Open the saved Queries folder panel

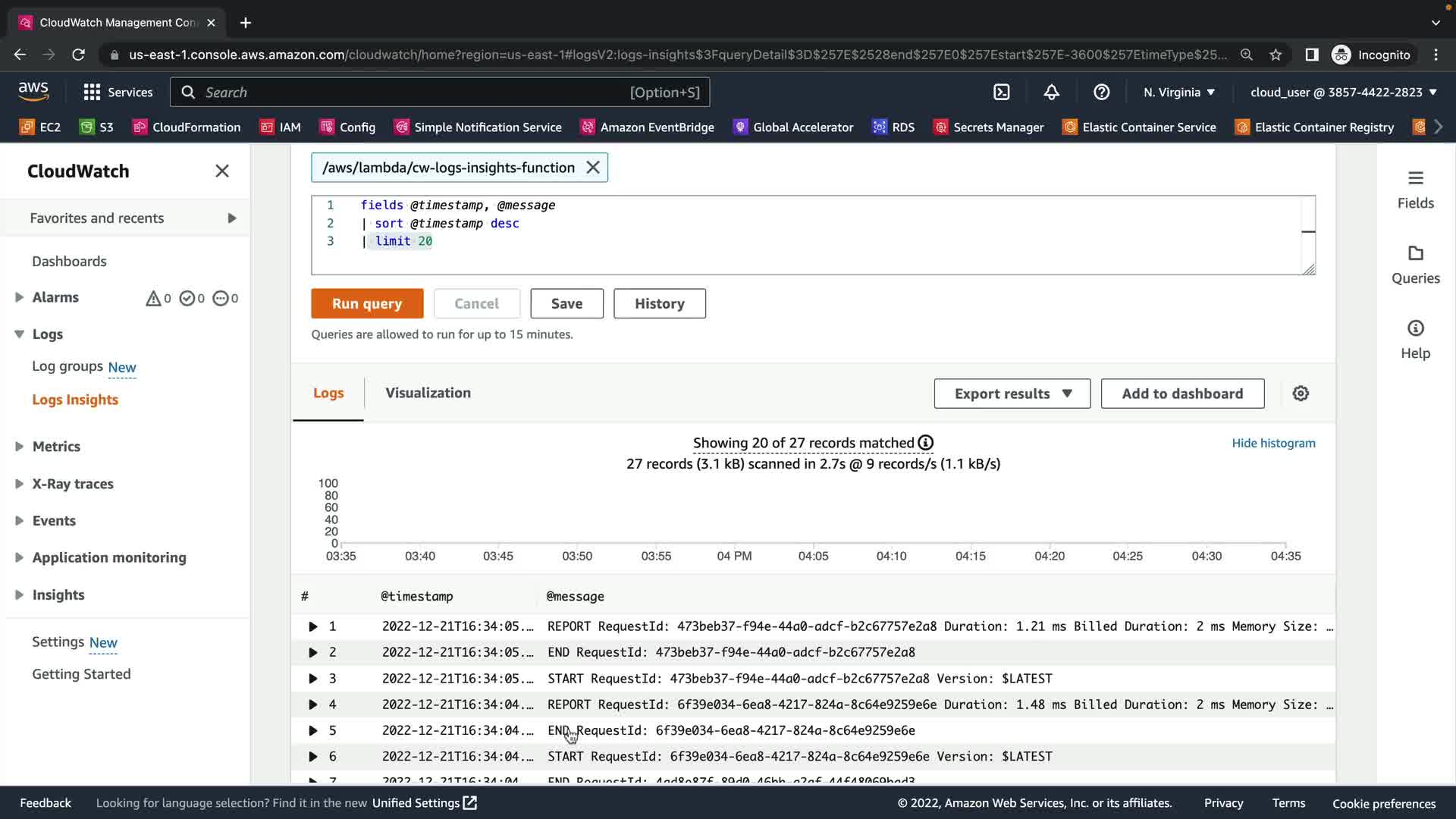1415,264
